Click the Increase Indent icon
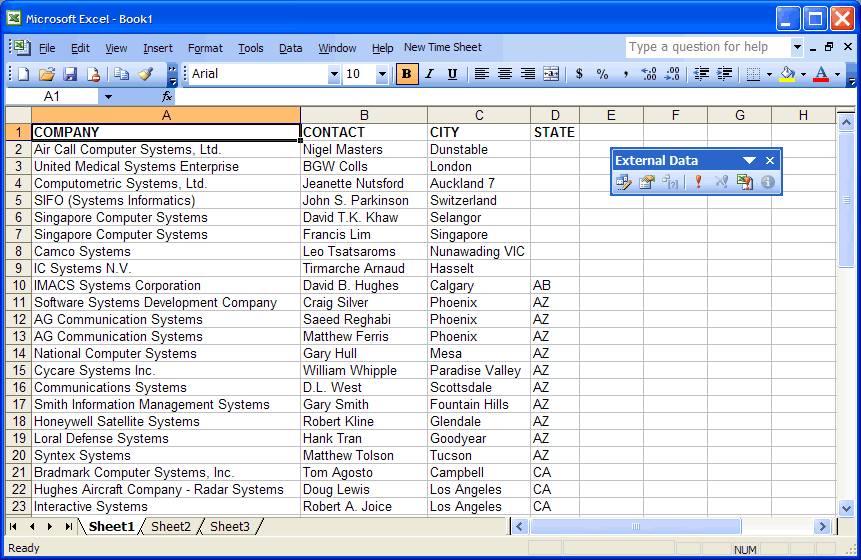 (x=724, y=74)
